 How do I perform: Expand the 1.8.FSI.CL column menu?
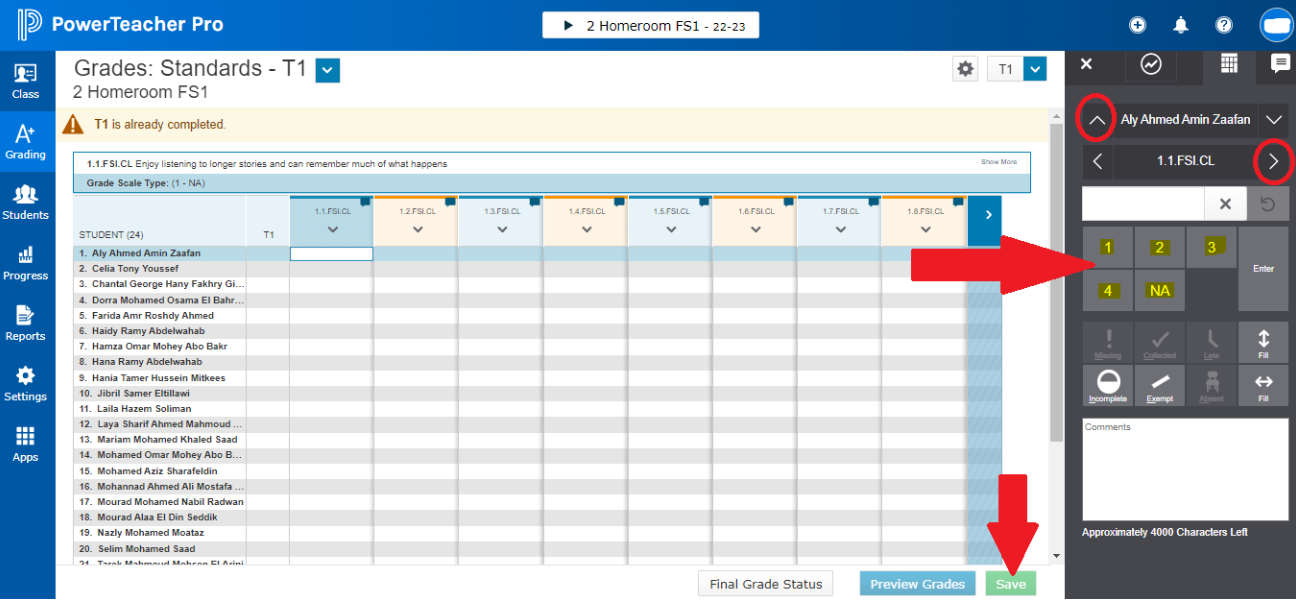tap(927, 230)
